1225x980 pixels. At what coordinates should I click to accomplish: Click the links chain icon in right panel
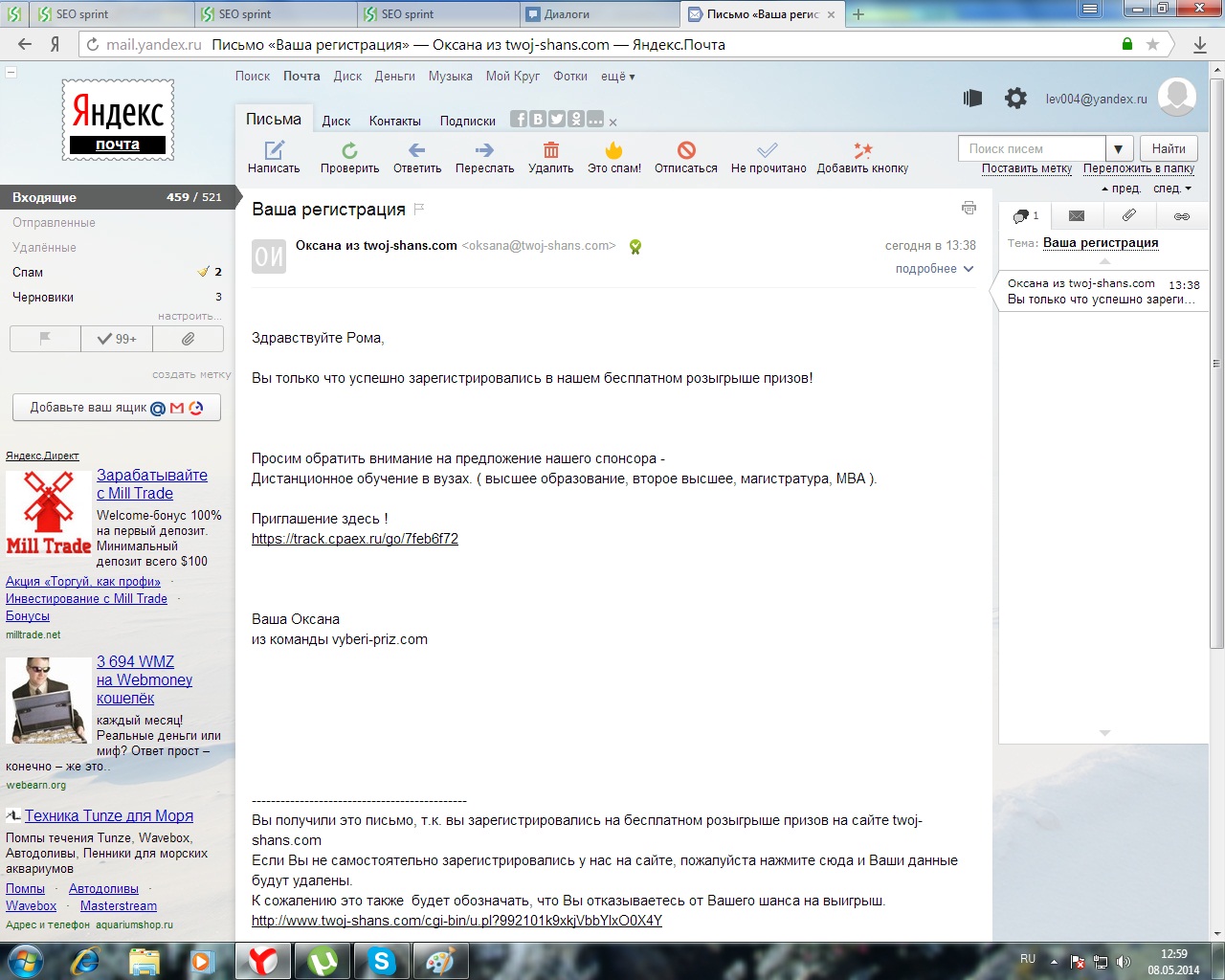(1182, 216)
